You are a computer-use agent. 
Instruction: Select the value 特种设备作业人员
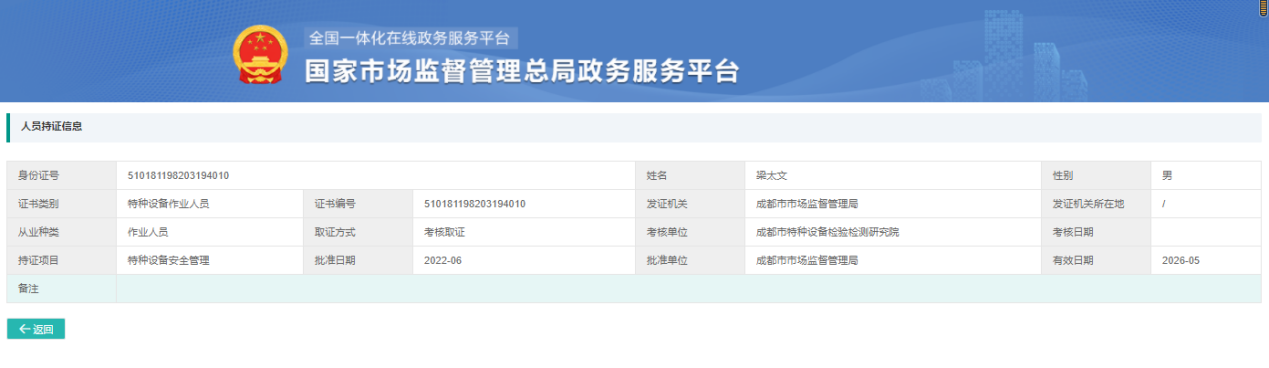tap(168, 204)
